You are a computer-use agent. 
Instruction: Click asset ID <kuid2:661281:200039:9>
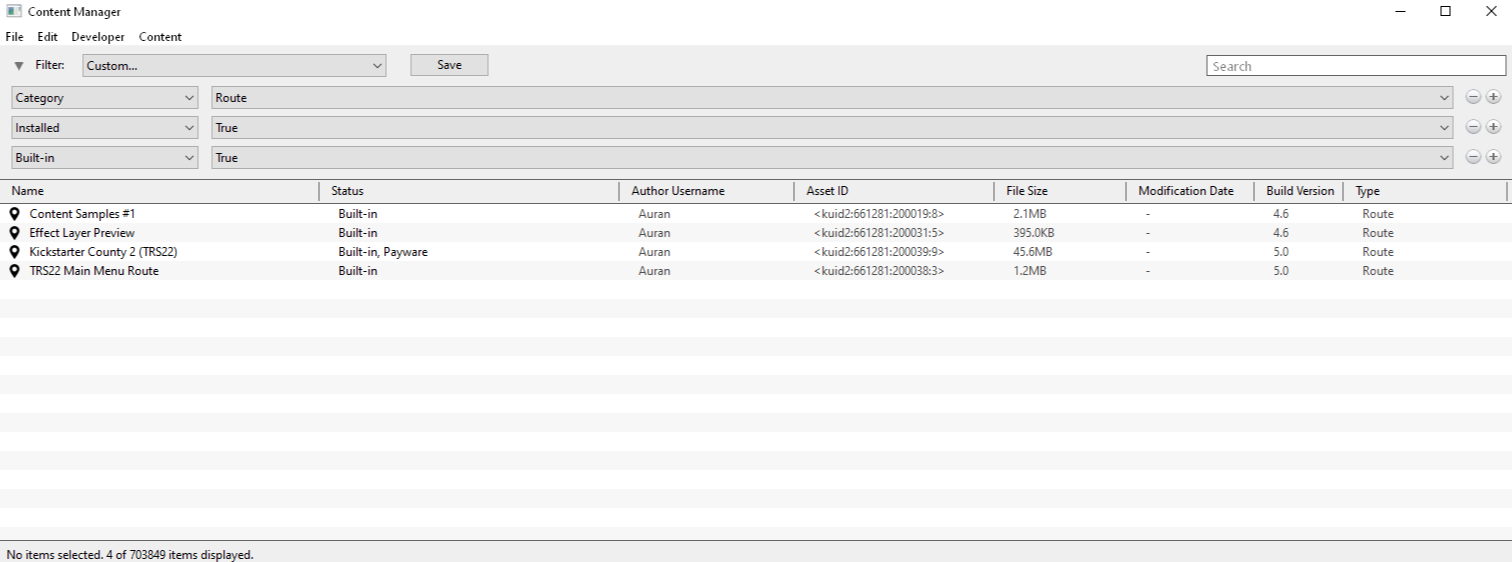[x=879, y=252]
